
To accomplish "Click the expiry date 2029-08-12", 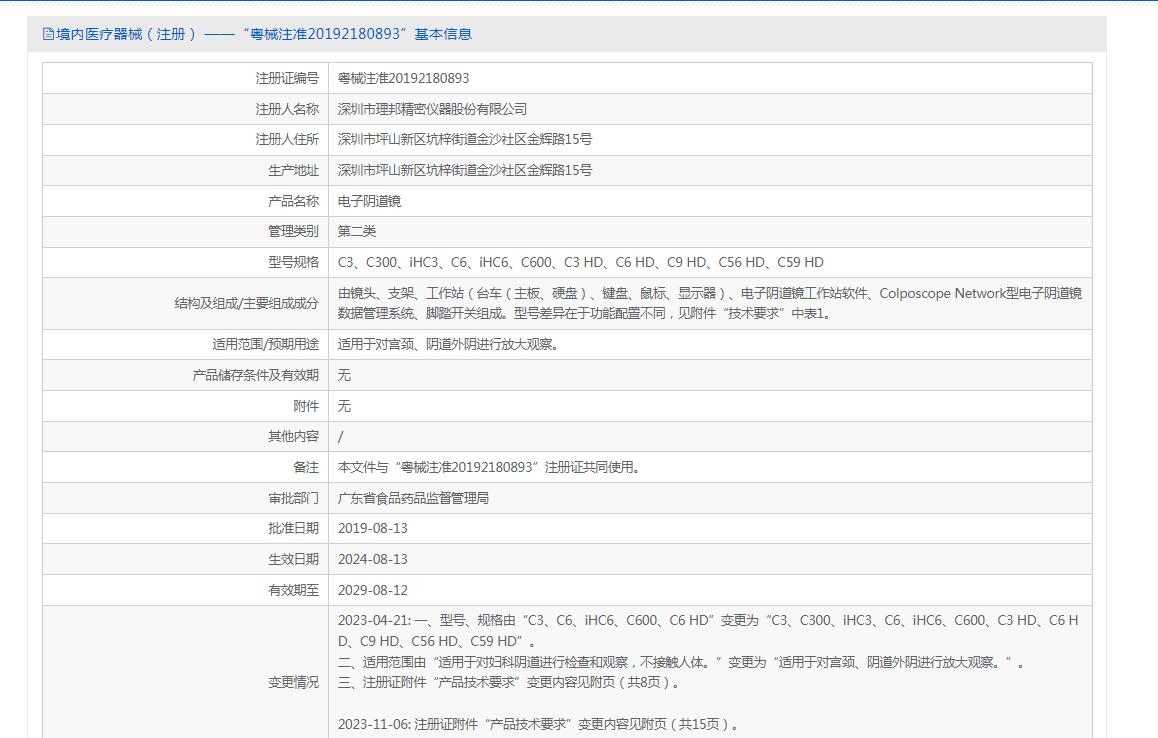I will click(x=372, y=590).
